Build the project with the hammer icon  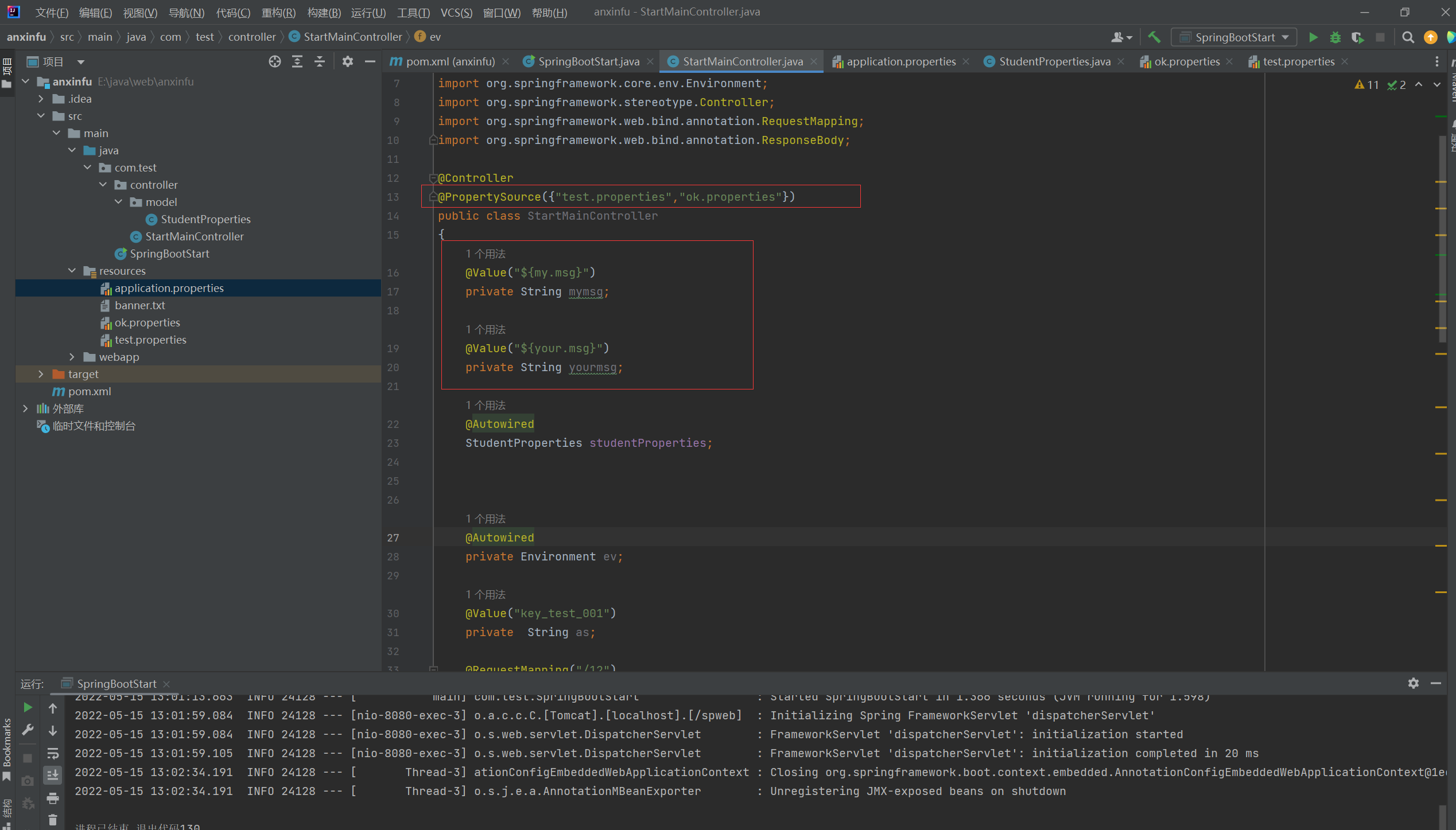click(1154, 37)
